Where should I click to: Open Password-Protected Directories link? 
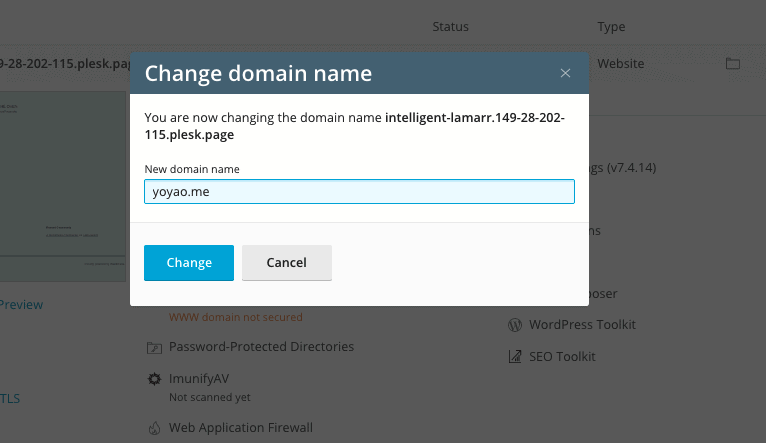(x=261, y=347)
